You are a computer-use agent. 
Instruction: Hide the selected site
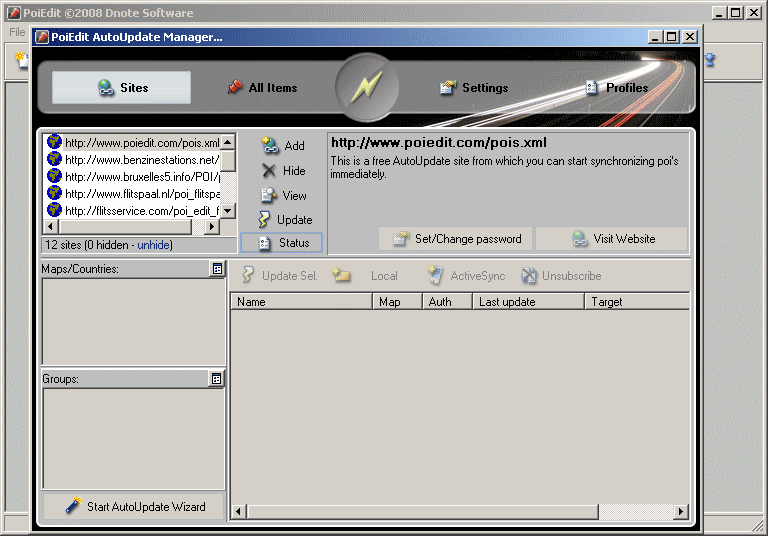pos(283,171)
